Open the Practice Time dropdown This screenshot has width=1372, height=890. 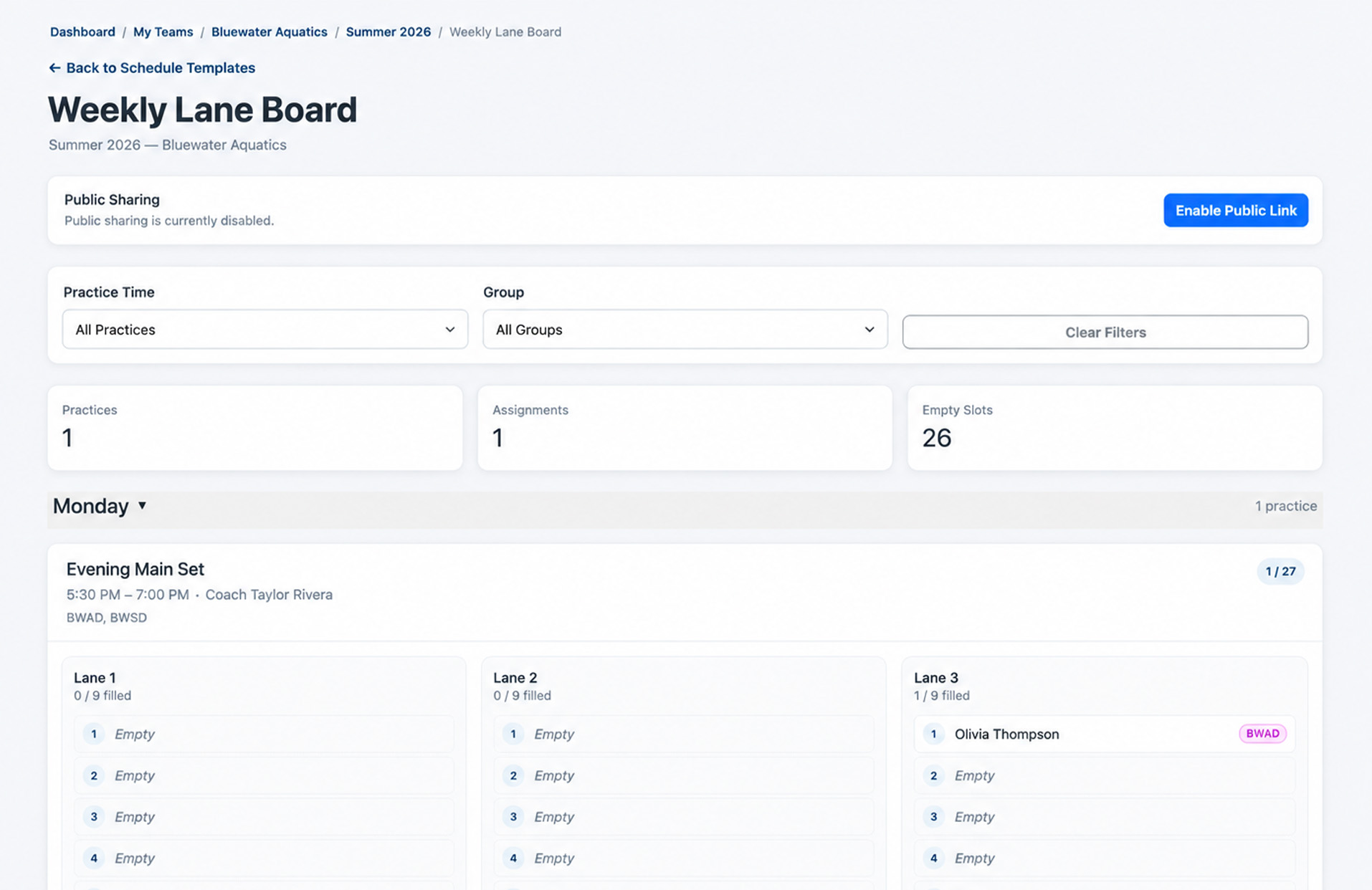265,330
